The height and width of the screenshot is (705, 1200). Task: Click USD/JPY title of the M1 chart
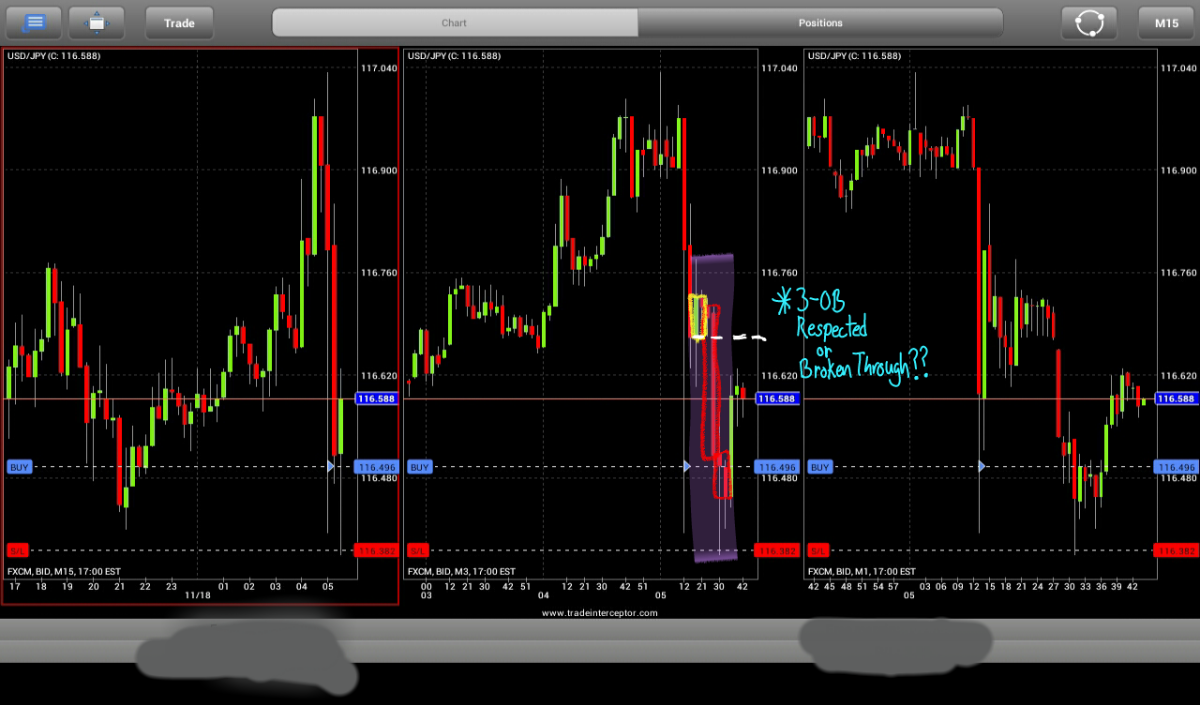(854, 56)
